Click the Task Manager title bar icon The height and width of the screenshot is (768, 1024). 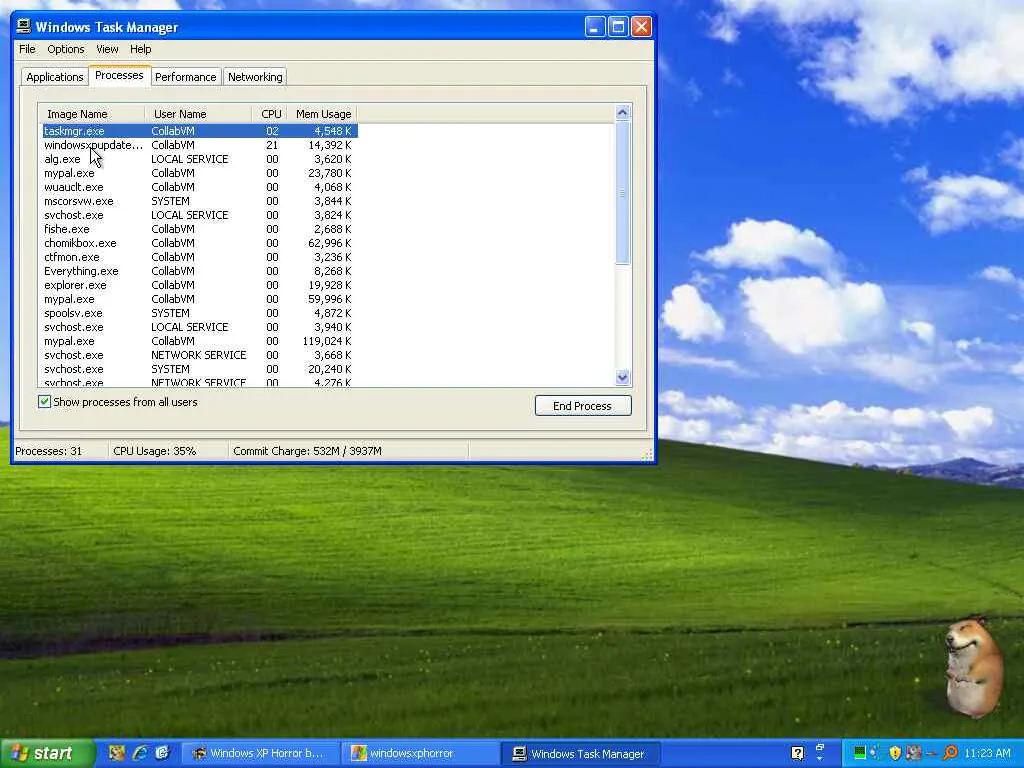point(24,27)
